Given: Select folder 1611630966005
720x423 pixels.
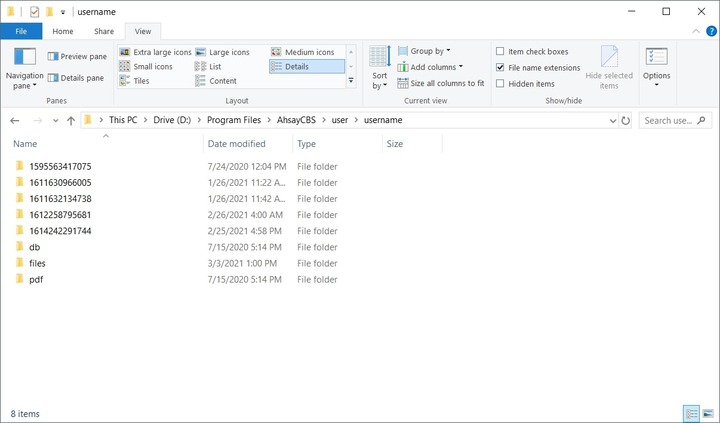Looking at the screenshot, I should [x=60, y=182].
